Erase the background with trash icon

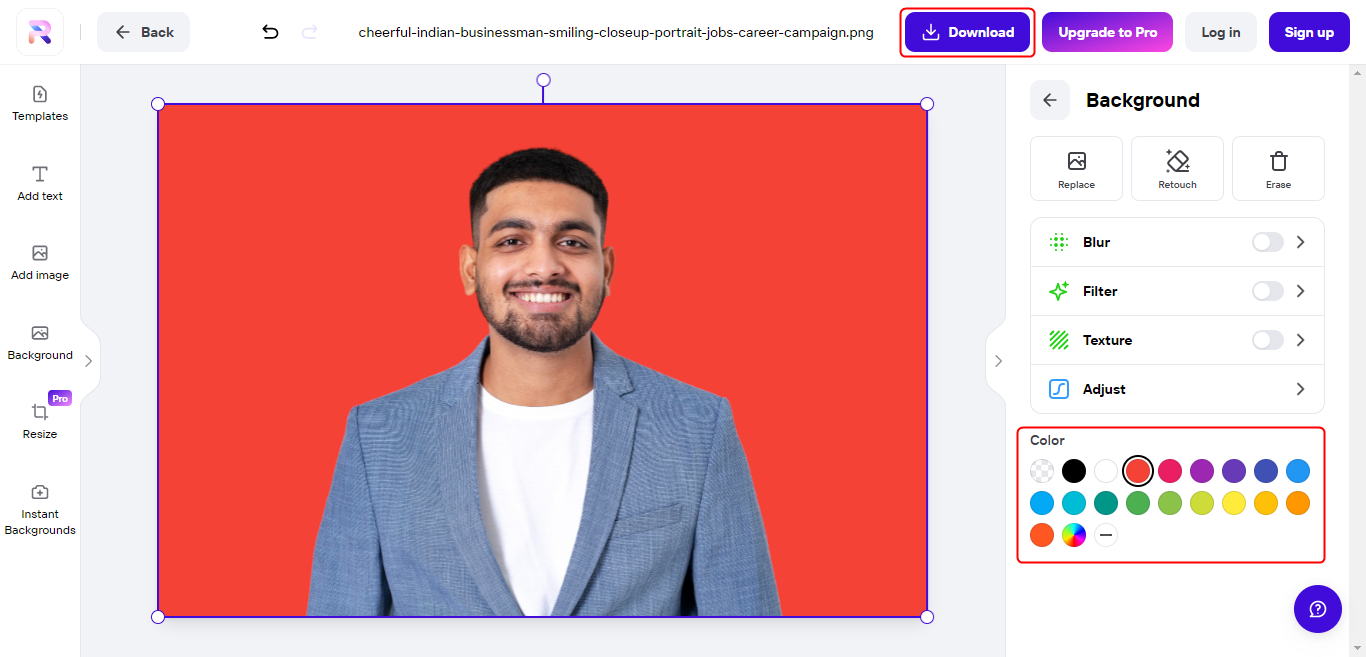1278,168
